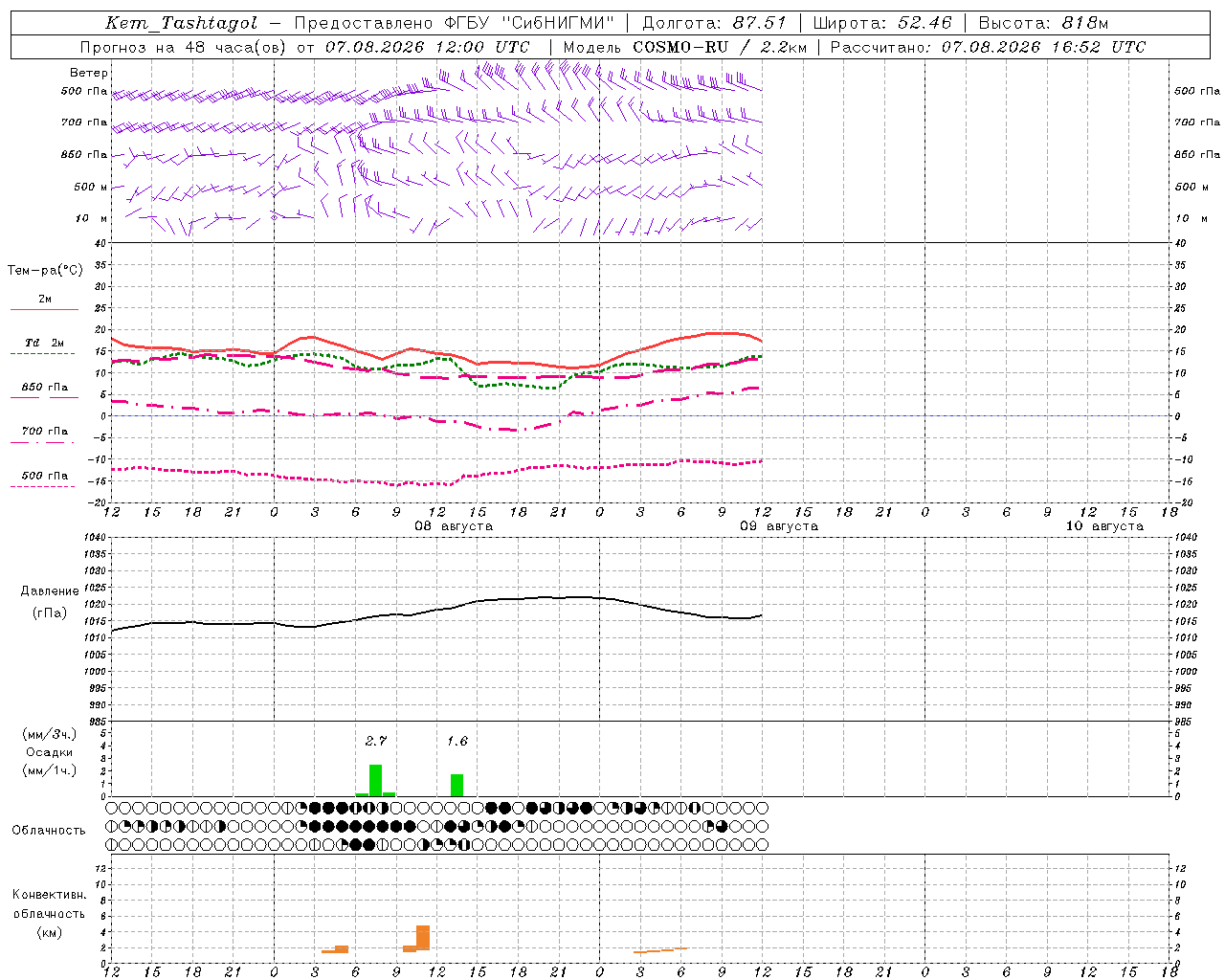Select the COSMO-RU model name in header
This screenshot has width=1225, height=980.
tap(680, 47)
